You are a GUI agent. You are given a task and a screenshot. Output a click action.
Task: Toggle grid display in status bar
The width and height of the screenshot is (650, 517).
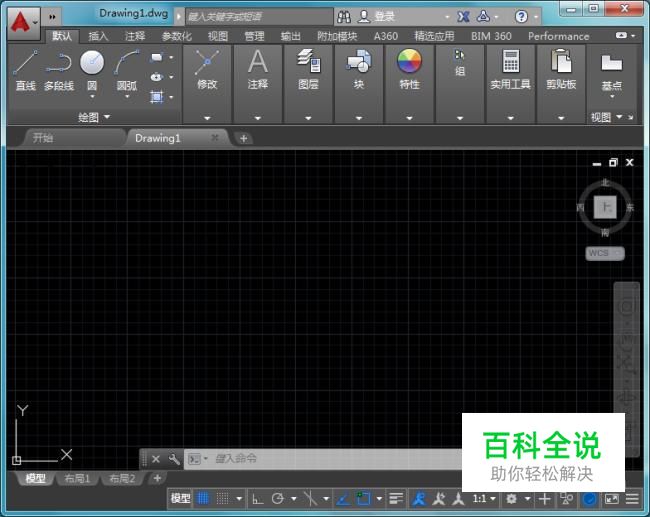click(203, 498)
